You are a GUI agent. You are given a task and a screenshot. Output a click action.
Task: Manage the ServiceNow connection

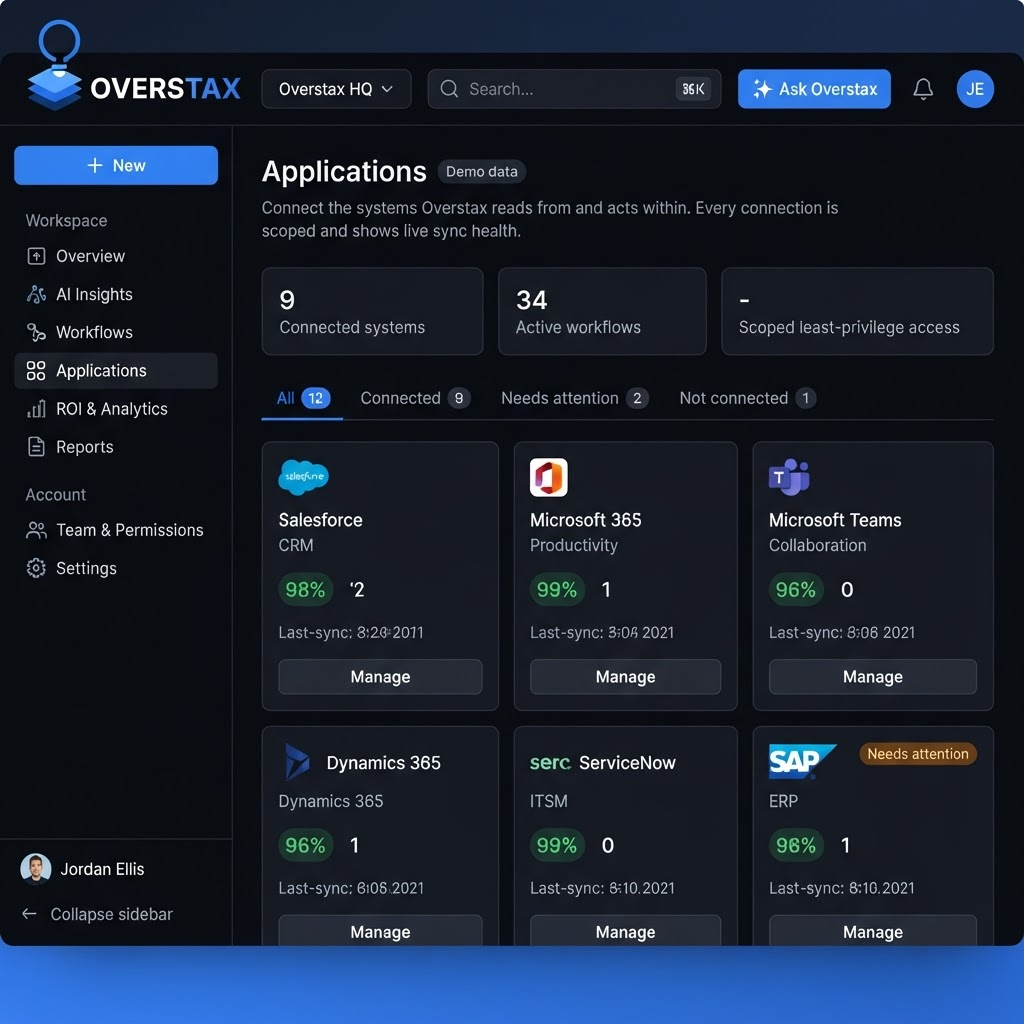pyautogui.click(x=626, y=931)
